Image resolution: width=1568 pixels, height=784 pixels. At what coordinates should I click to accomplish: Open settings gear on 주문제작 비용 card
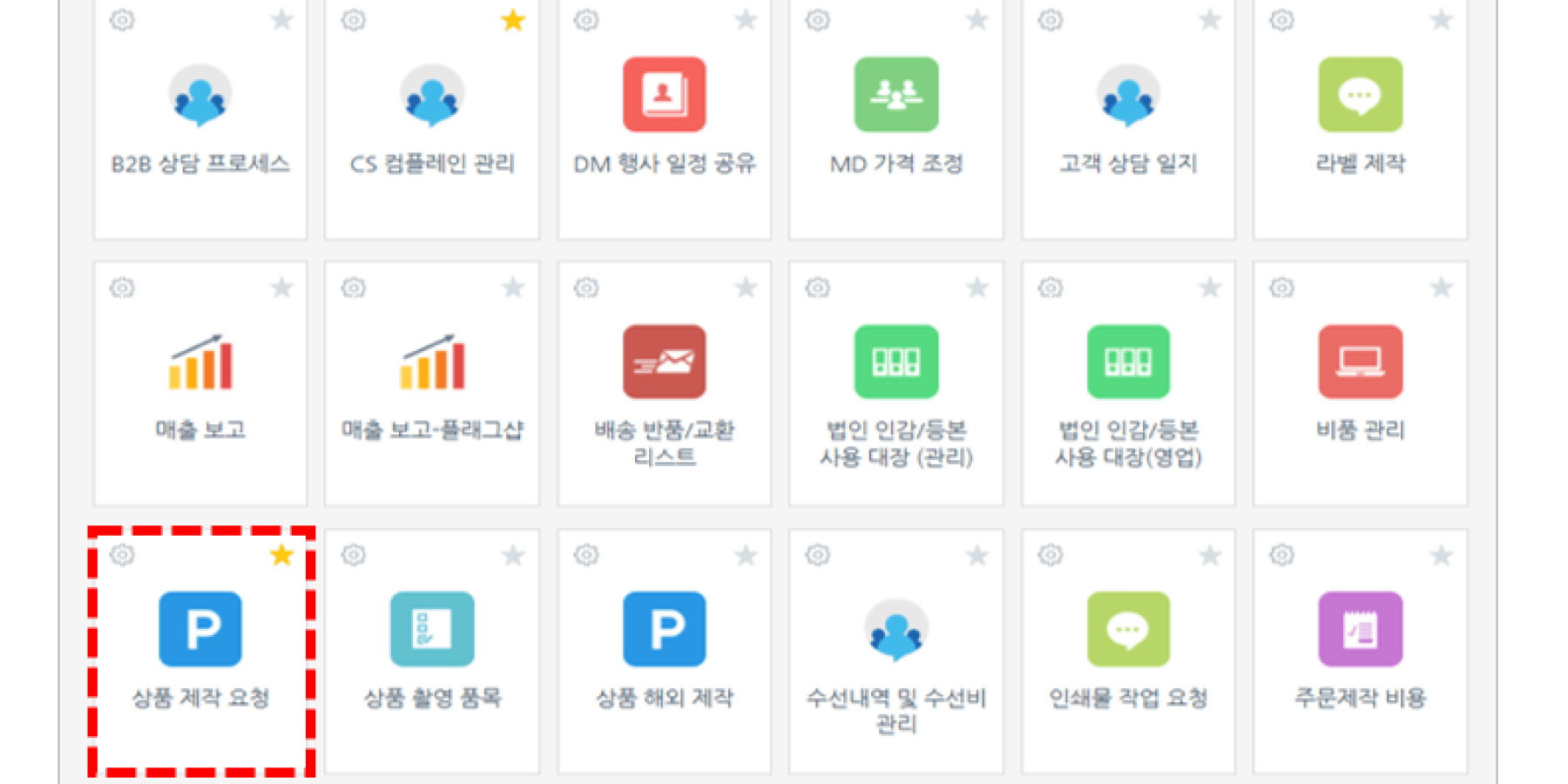[x=1281, y=555]
